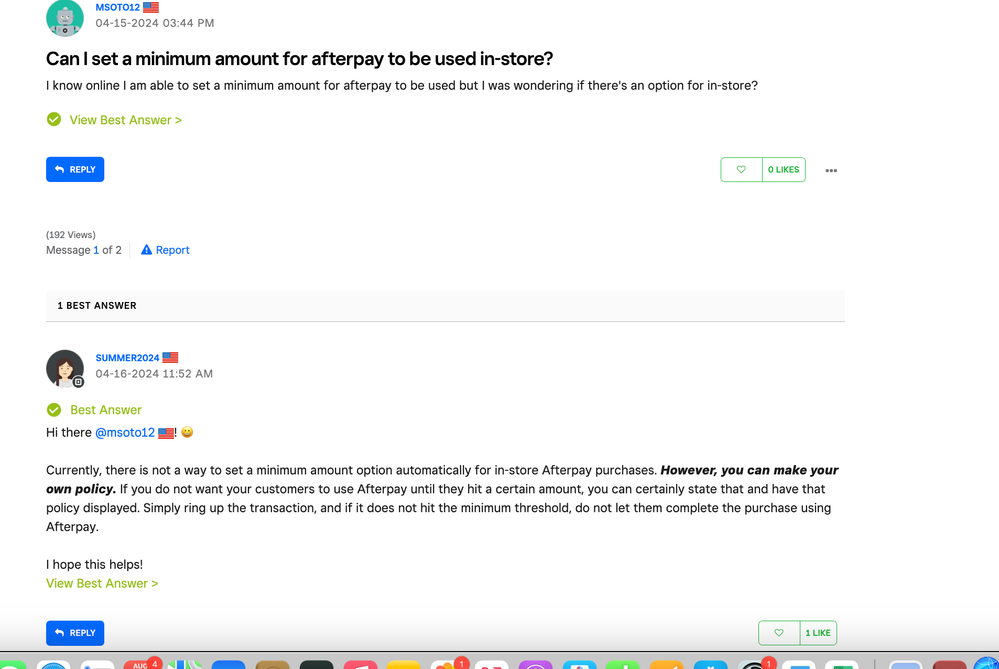Open the Calendar app in the dock
Viewport: 999px width, 669px height.
click(x=140, y=664)
